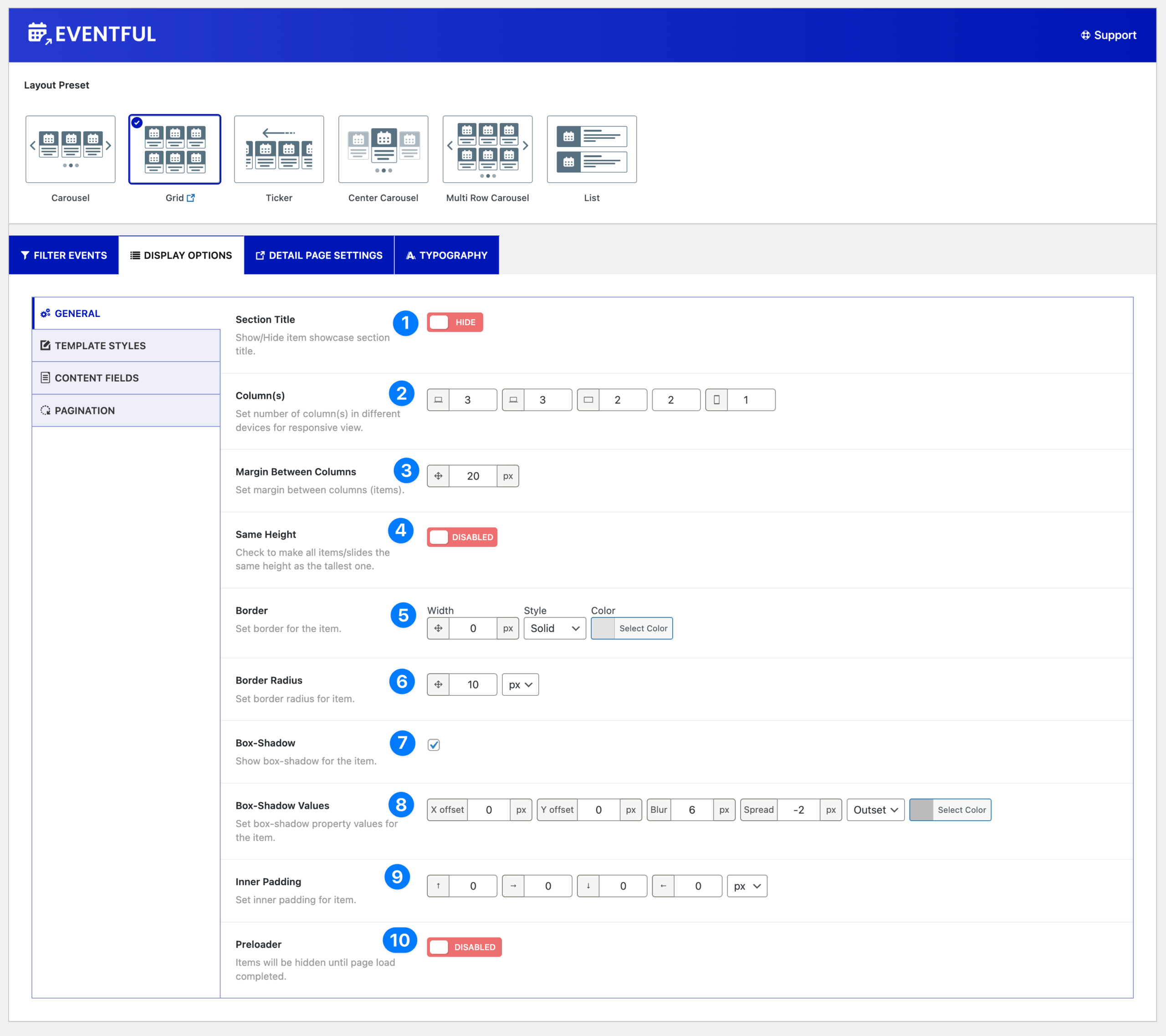Image resolution: width=1166 pixels, height=1036 pixels.
Task: Edit the mobile Columns field showing 1
Action: [x=751, y=400]
